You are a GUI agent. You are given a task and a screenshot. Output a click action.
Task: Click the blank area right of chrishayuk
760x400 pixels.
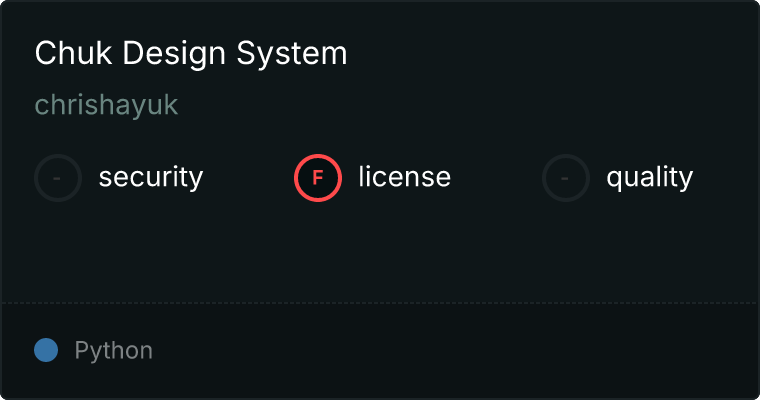(450, 105)
